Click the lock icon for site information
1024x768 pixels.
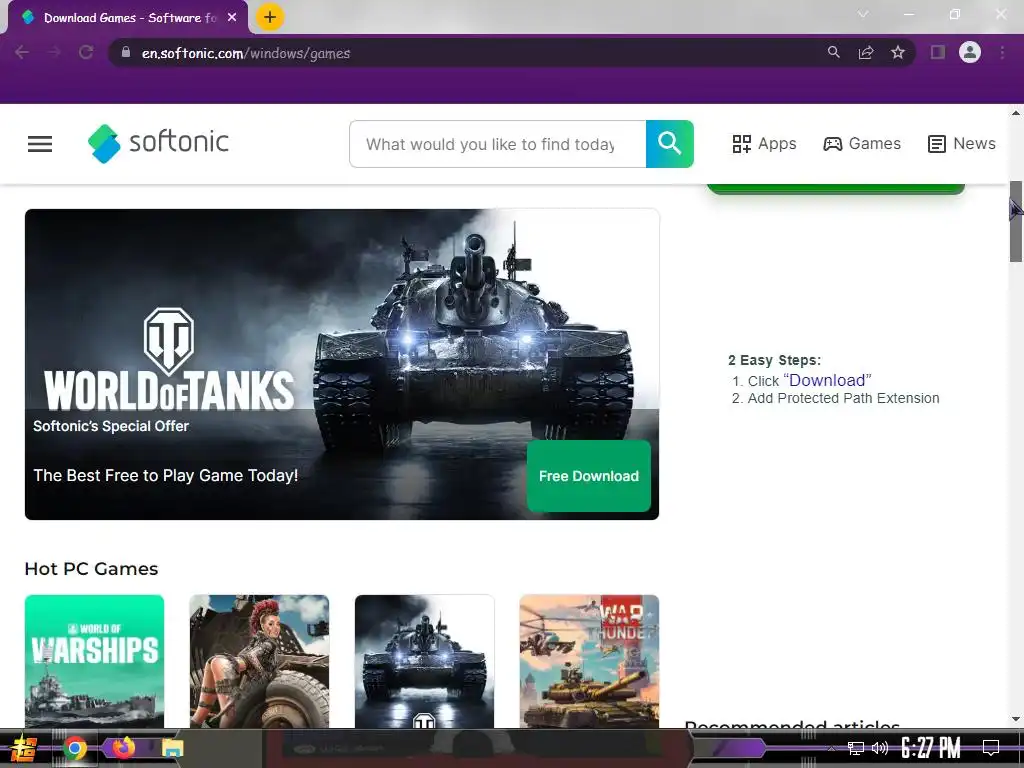tap(126, 52)
